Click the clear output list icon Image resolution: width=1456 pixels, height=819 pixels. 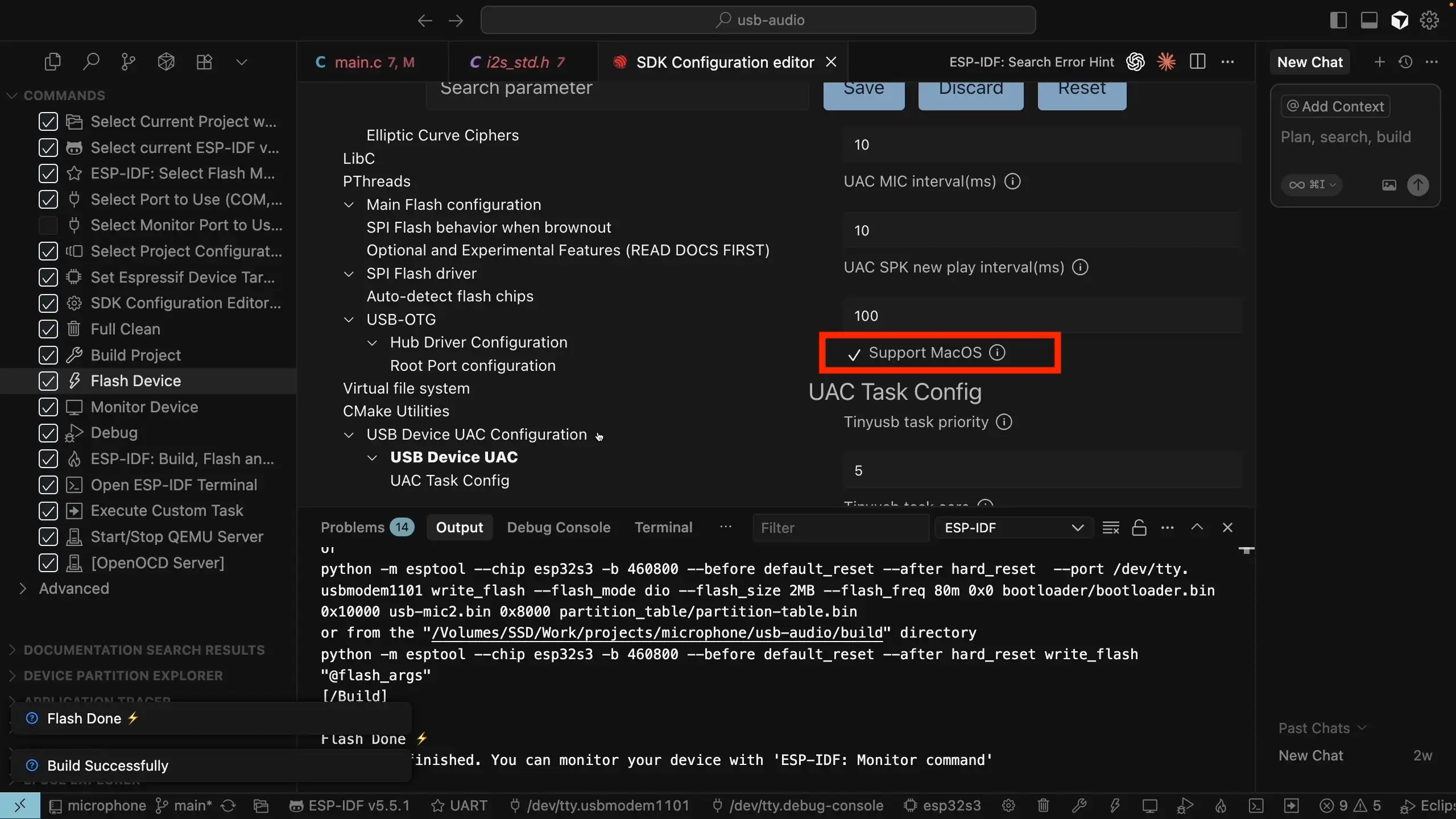(1110, 527)
